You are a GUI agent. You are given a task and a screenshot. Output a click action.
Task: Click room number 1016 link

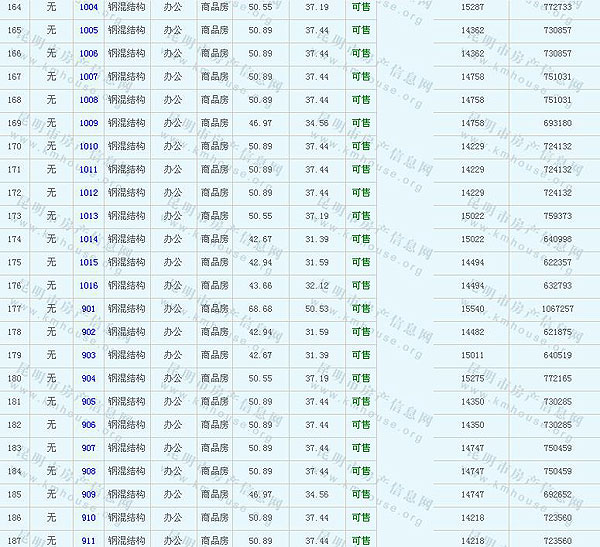coord(89,286)
